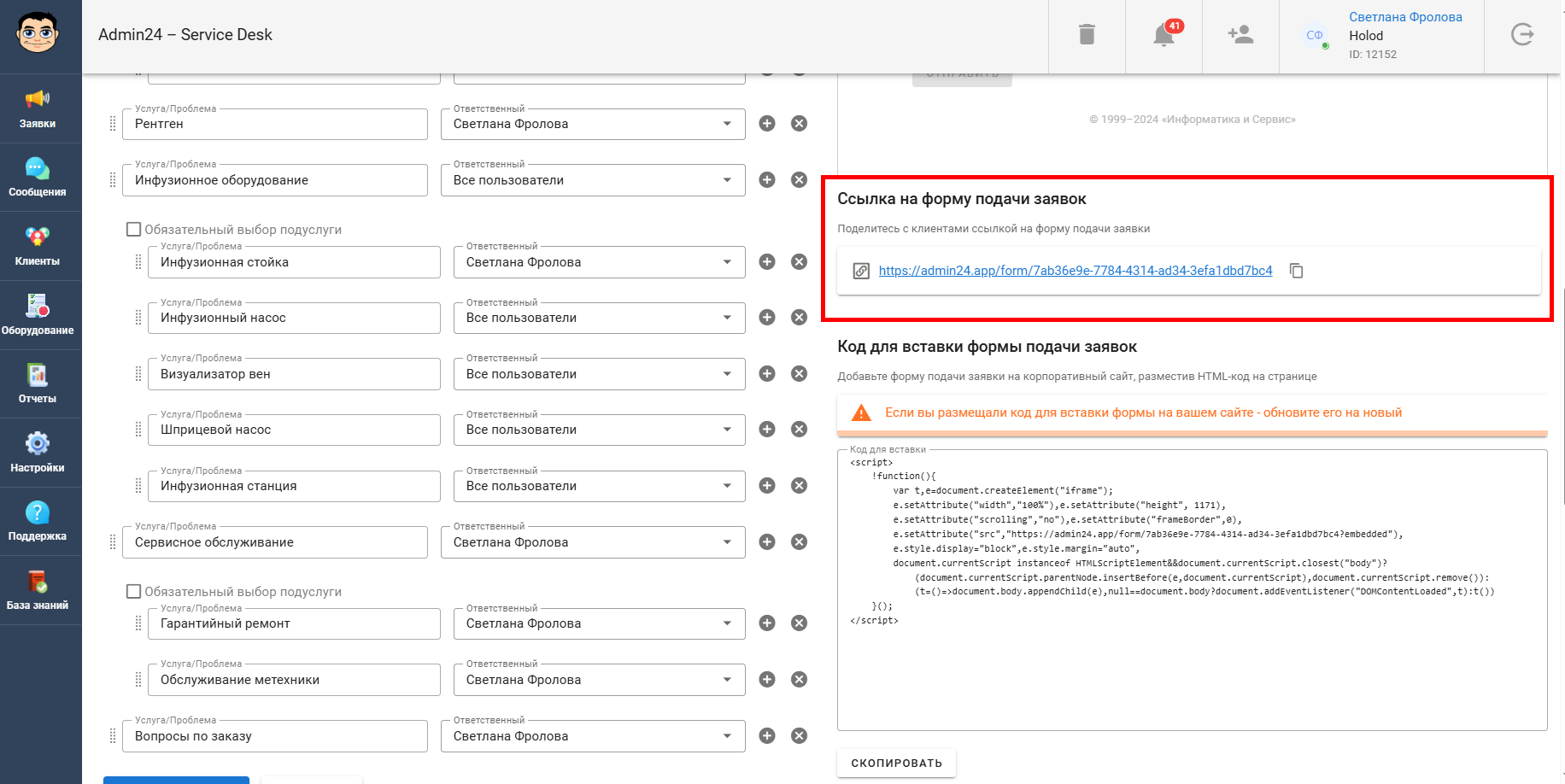Open responsible dropdown for Визуализатор вен

600,374
